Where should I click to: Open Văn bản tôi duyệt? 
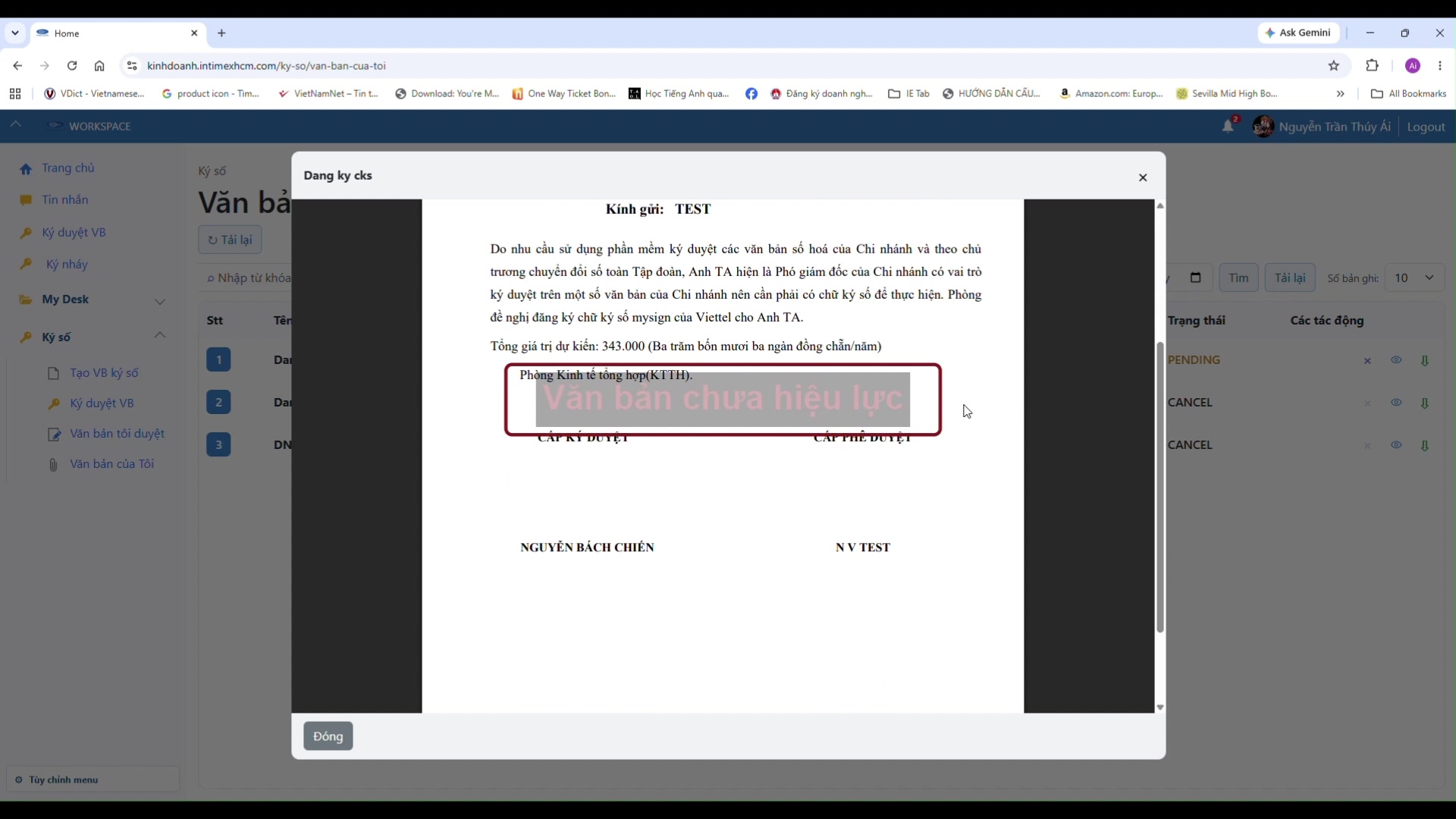[117, 434]
